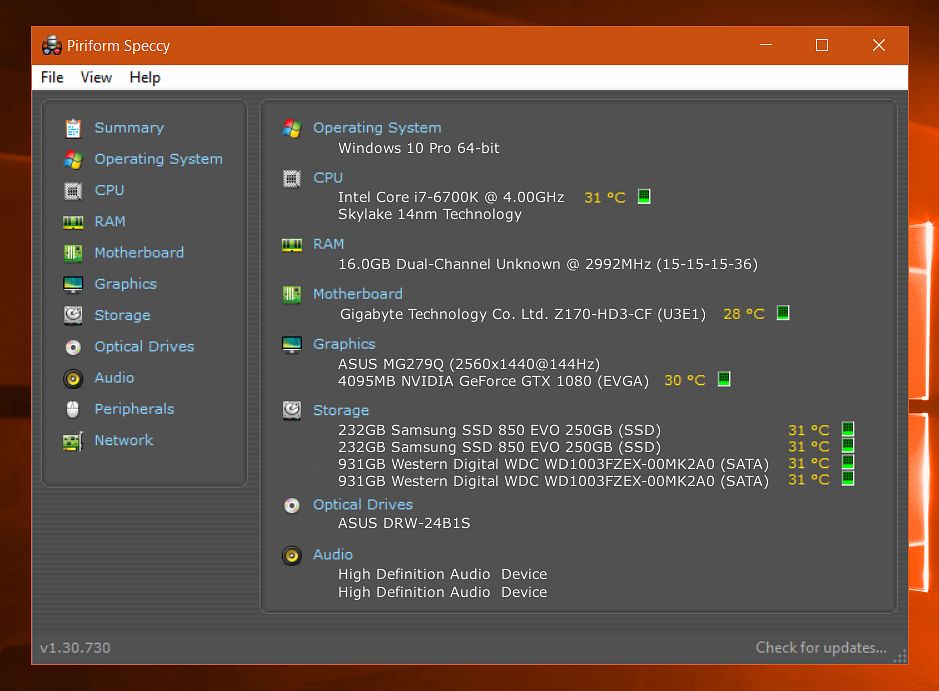Maximize the Speccy window
Screen dimensions: 939x691
click(x=822, y=46)
